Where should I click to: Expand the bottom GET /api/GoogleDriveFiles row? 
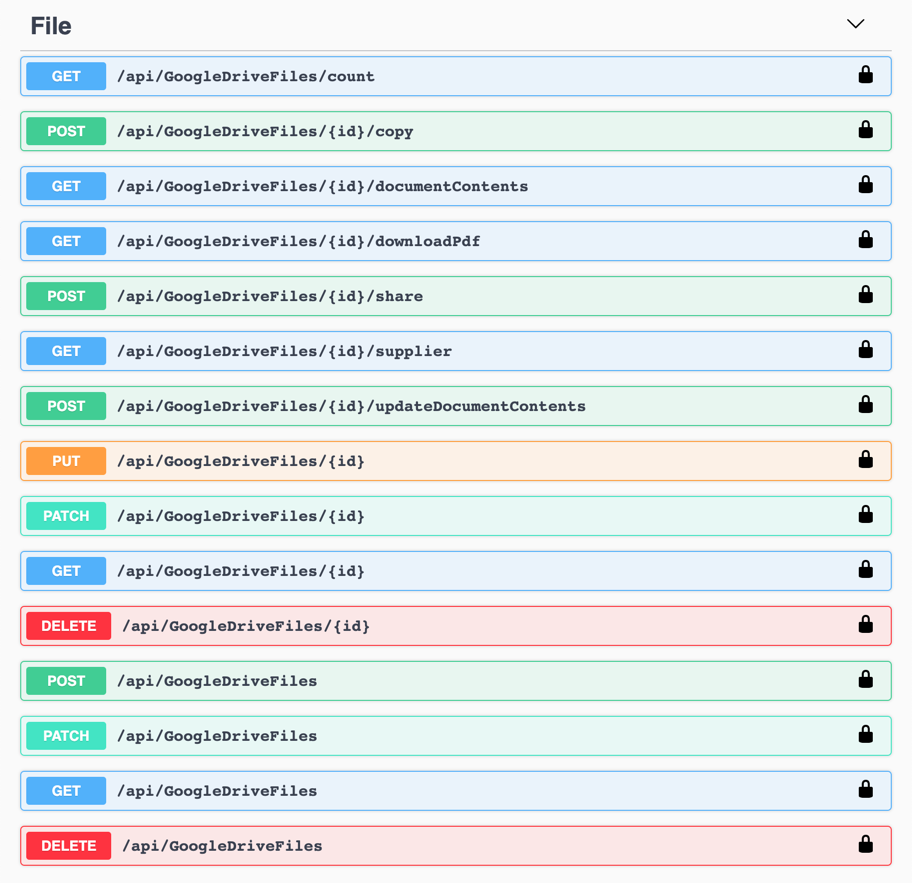pos(455,791)
